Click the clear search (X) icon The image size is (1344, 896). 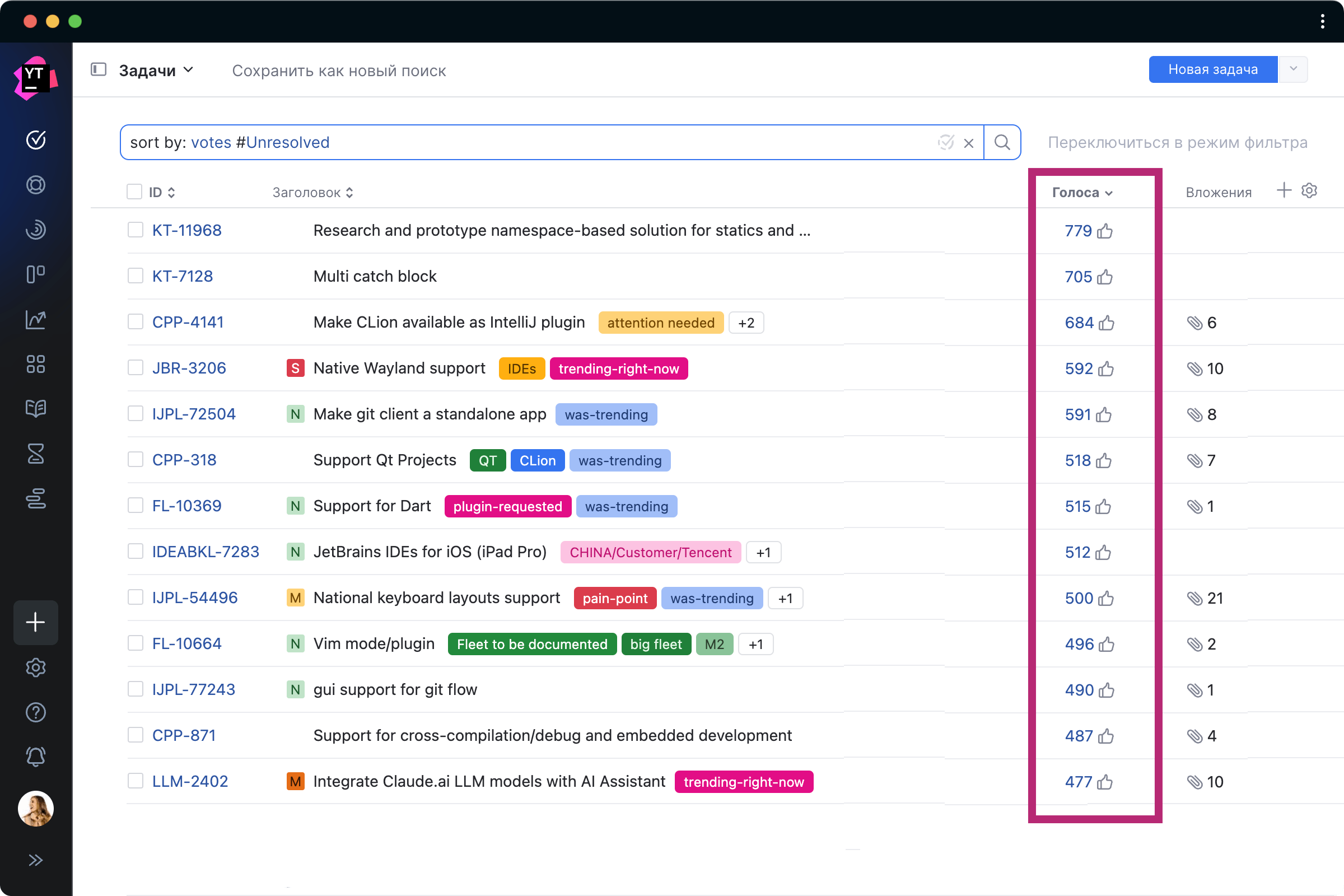click(x=968, y=142)
